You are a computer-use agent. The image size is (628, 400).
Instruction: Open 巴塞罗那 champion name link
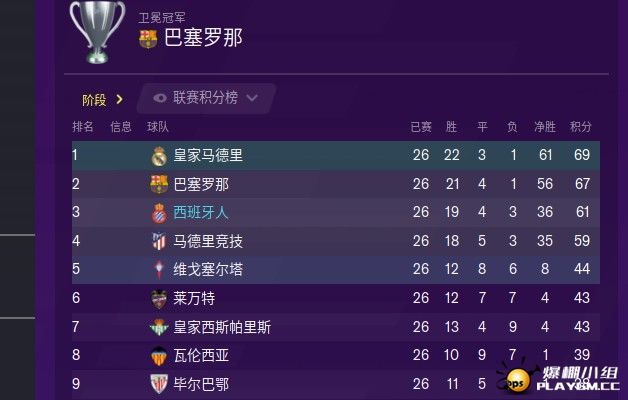(203, 38)
